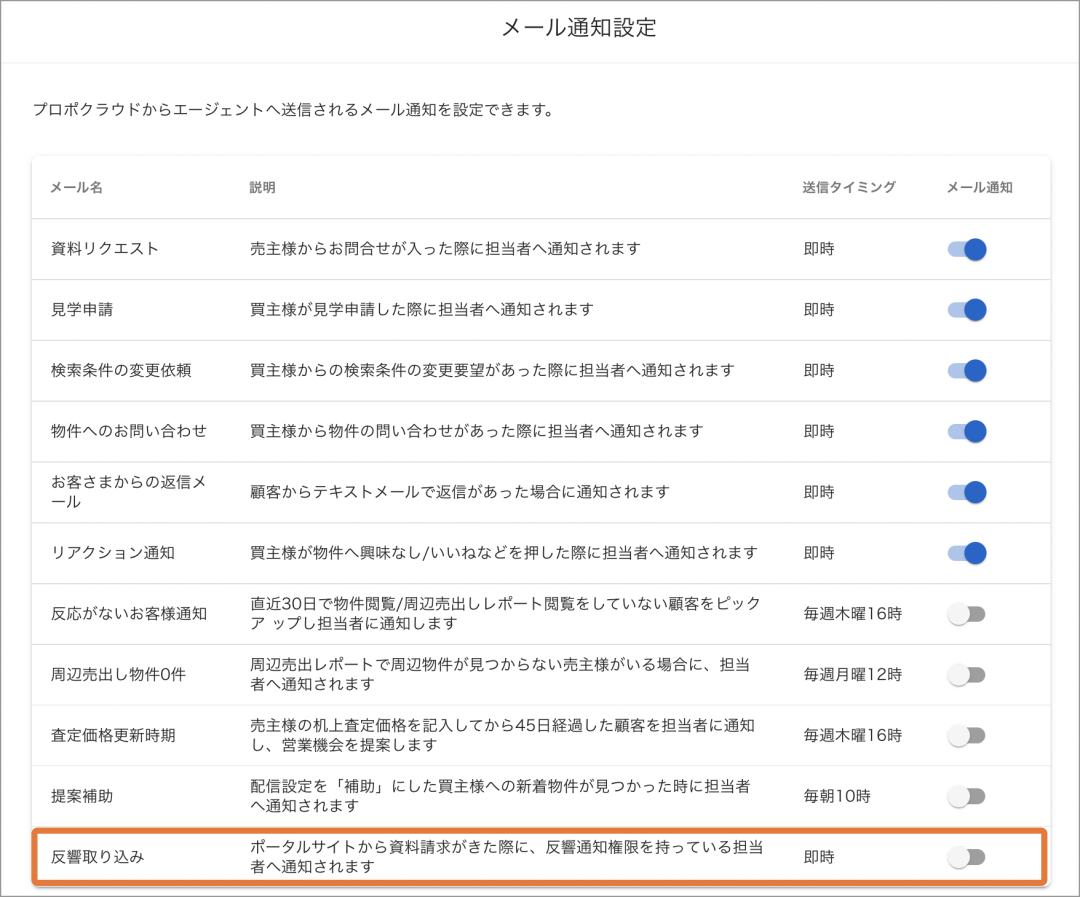Turn on 周辺売出し物件0件 notification
The width and height of the screenshot is (1080, 897).
click(x=967, y=674)
